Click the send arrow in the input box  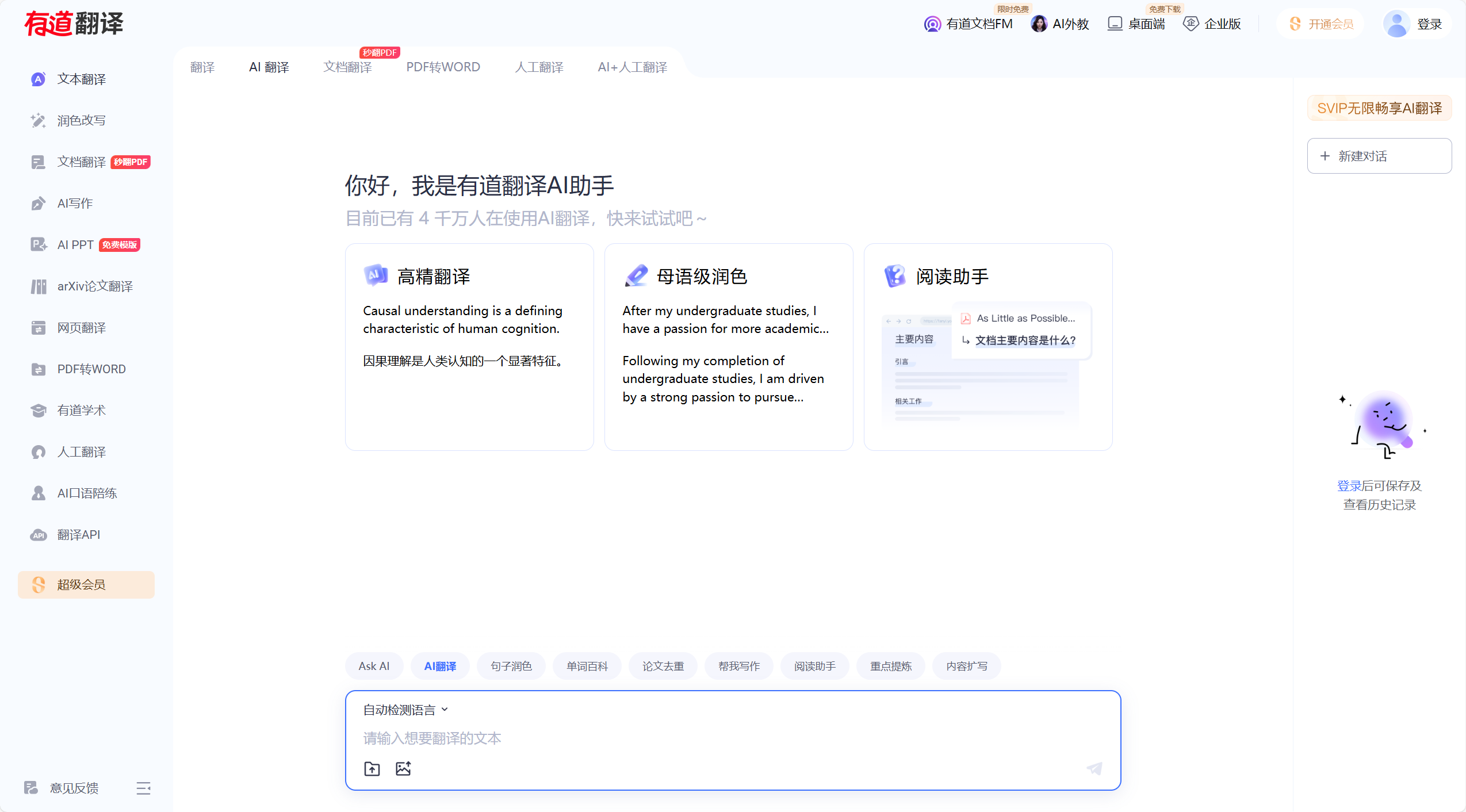[1093, 768]
